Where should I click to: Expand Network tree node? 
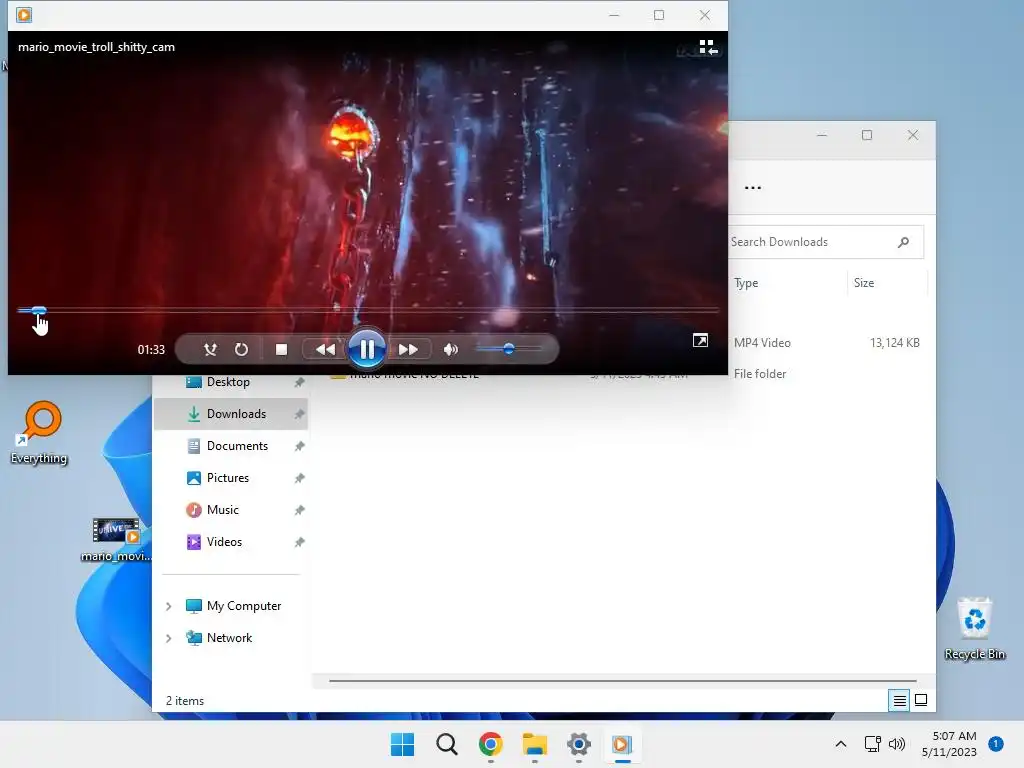(x=168, y=638)
